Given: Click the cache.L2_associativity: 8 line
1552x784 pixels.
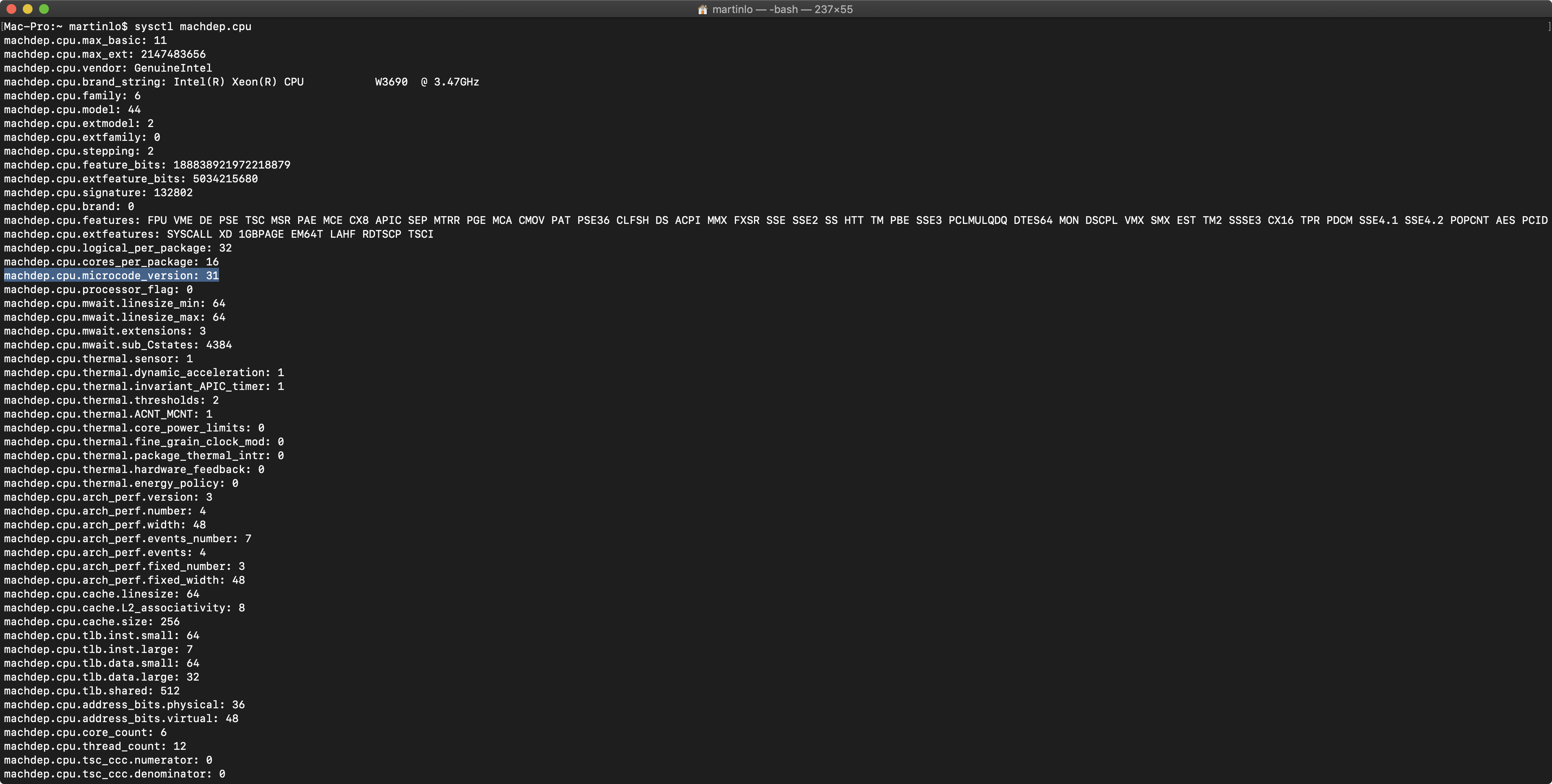Looking at the screenshot, I should [x=124, y=608].
